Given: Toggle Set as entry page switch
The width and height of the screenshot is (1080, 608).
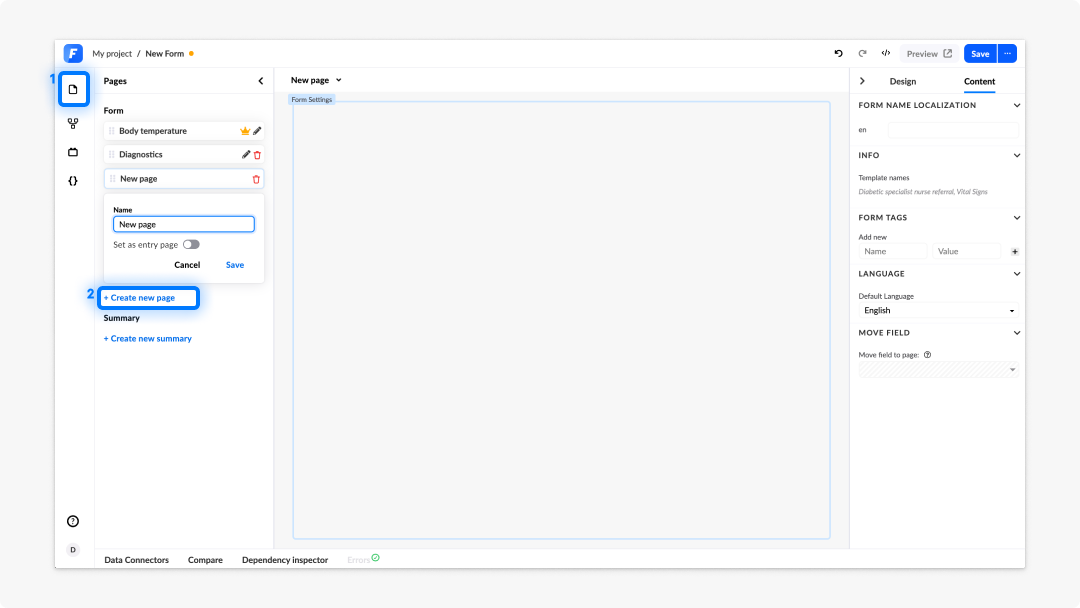Looking at the screenshot, I should point(191,244).
